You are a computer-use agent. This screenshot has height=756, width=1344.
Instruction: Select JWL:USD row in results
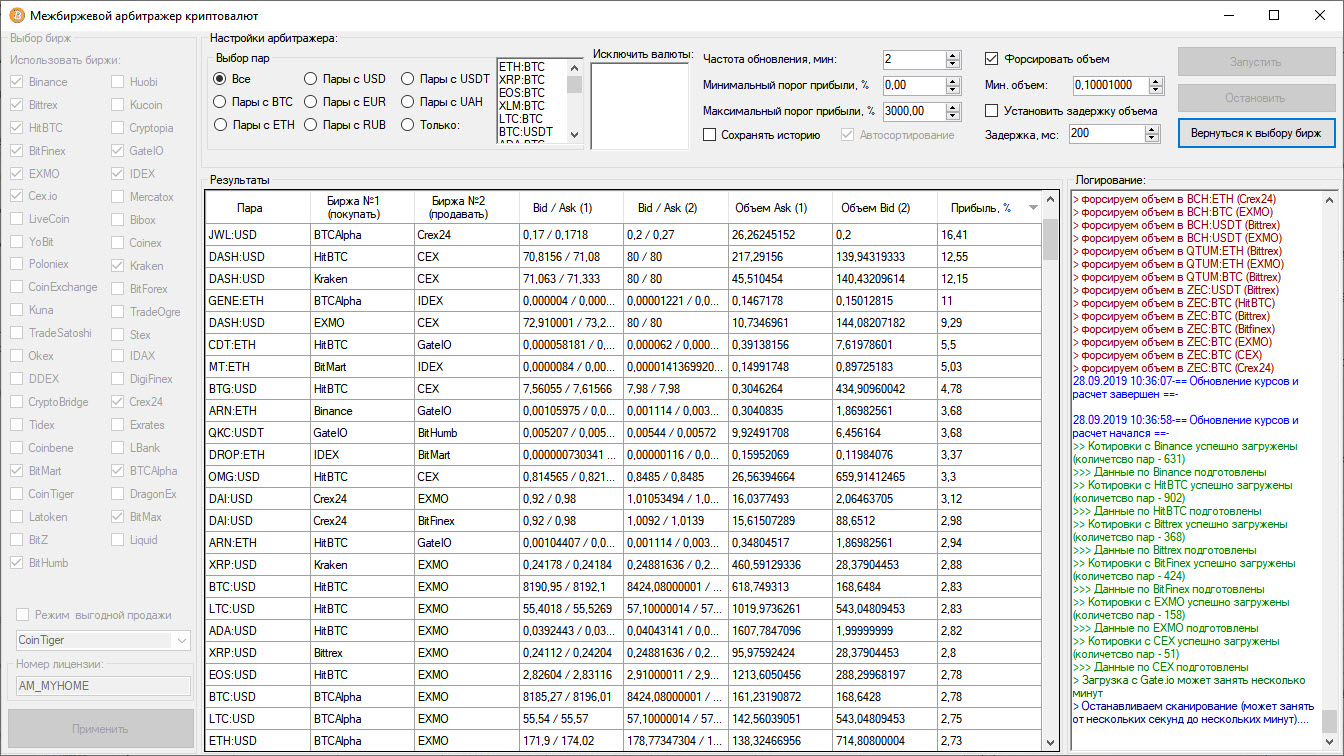623,235
